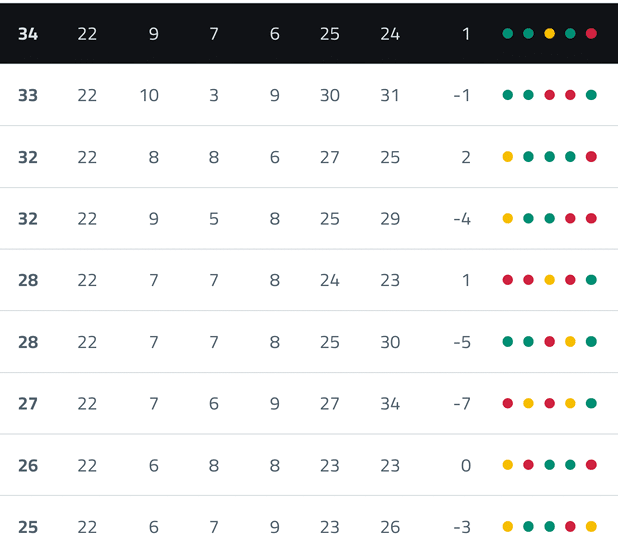Viewport: 618px width, 543px height.
Task: Click the last green form dot in the 33-point row
Action: click(x=591, y=96)
